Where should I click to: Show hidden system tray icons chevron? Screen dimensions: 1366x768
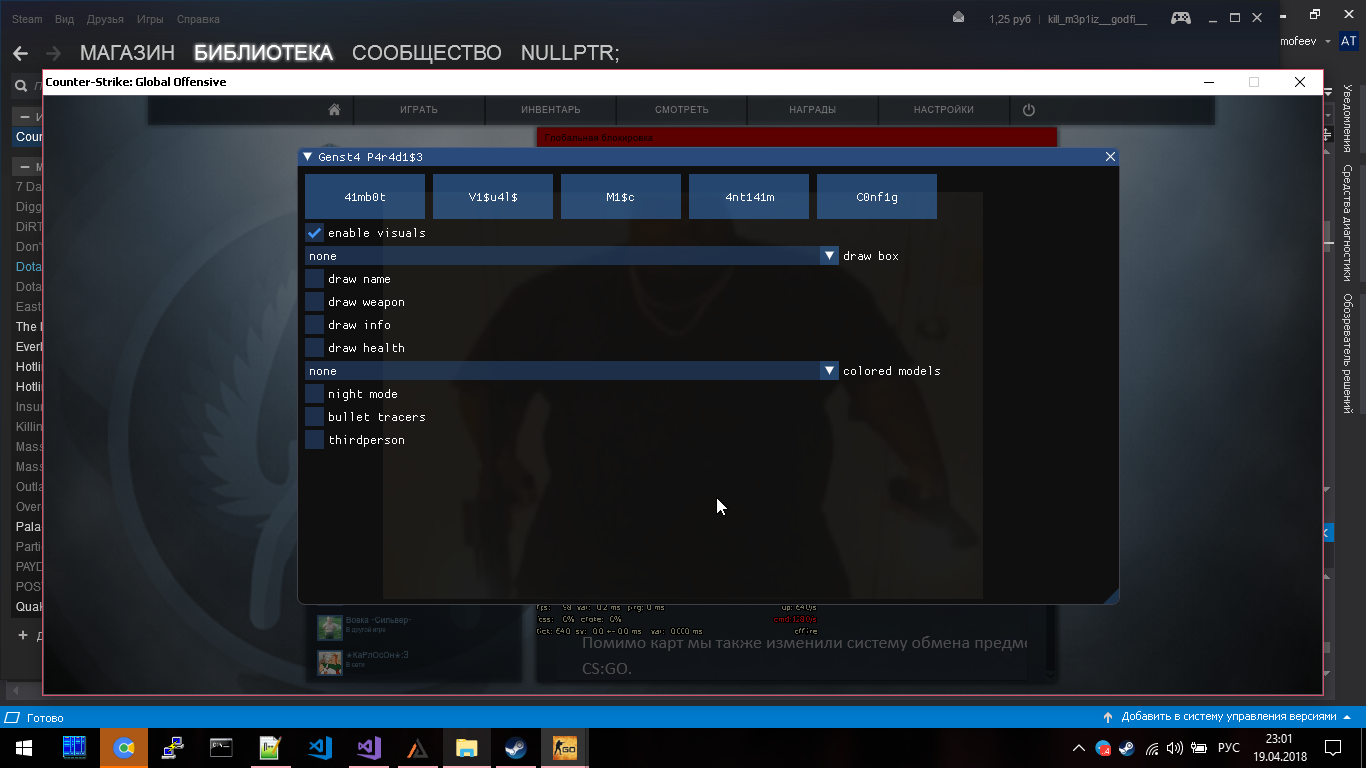coord(1078,748)
